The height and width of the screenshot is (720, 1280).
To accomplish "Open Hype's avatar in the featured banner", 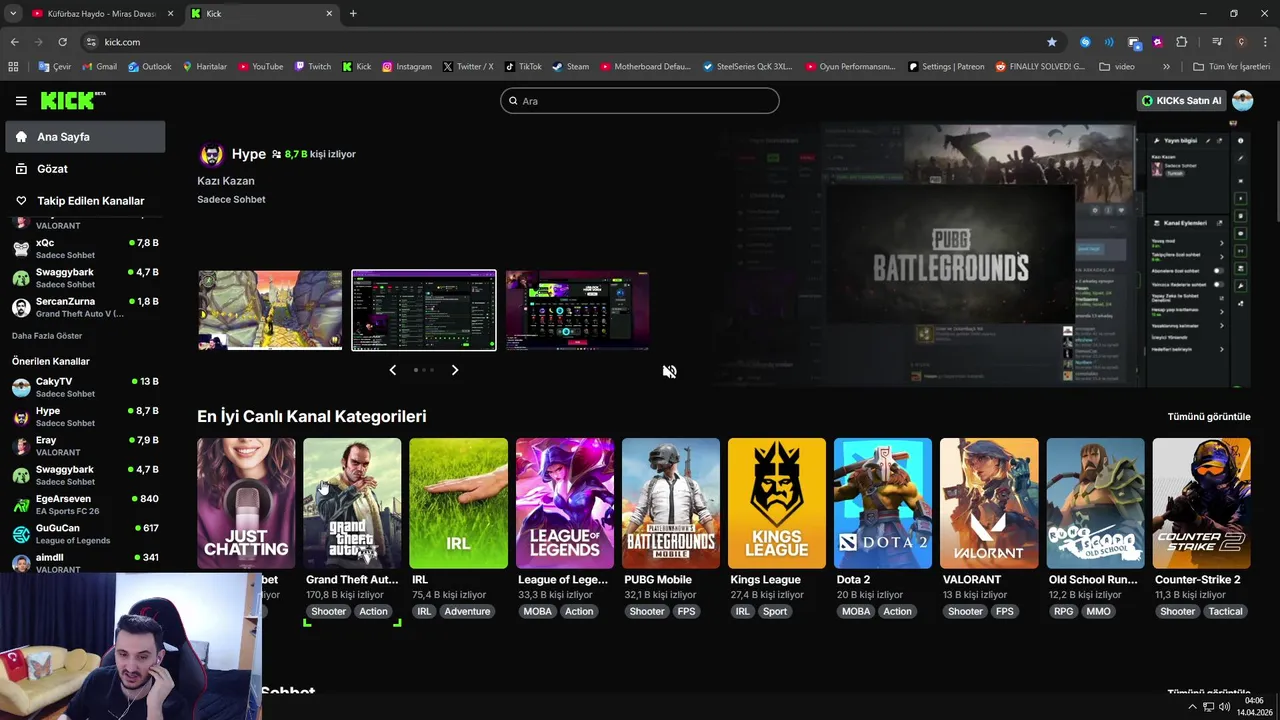I will point(211,154).
